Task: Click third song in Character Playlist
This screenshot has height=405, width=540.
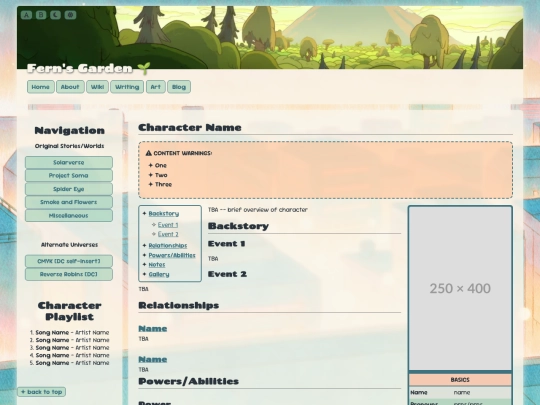Action: tap(72, 347)
